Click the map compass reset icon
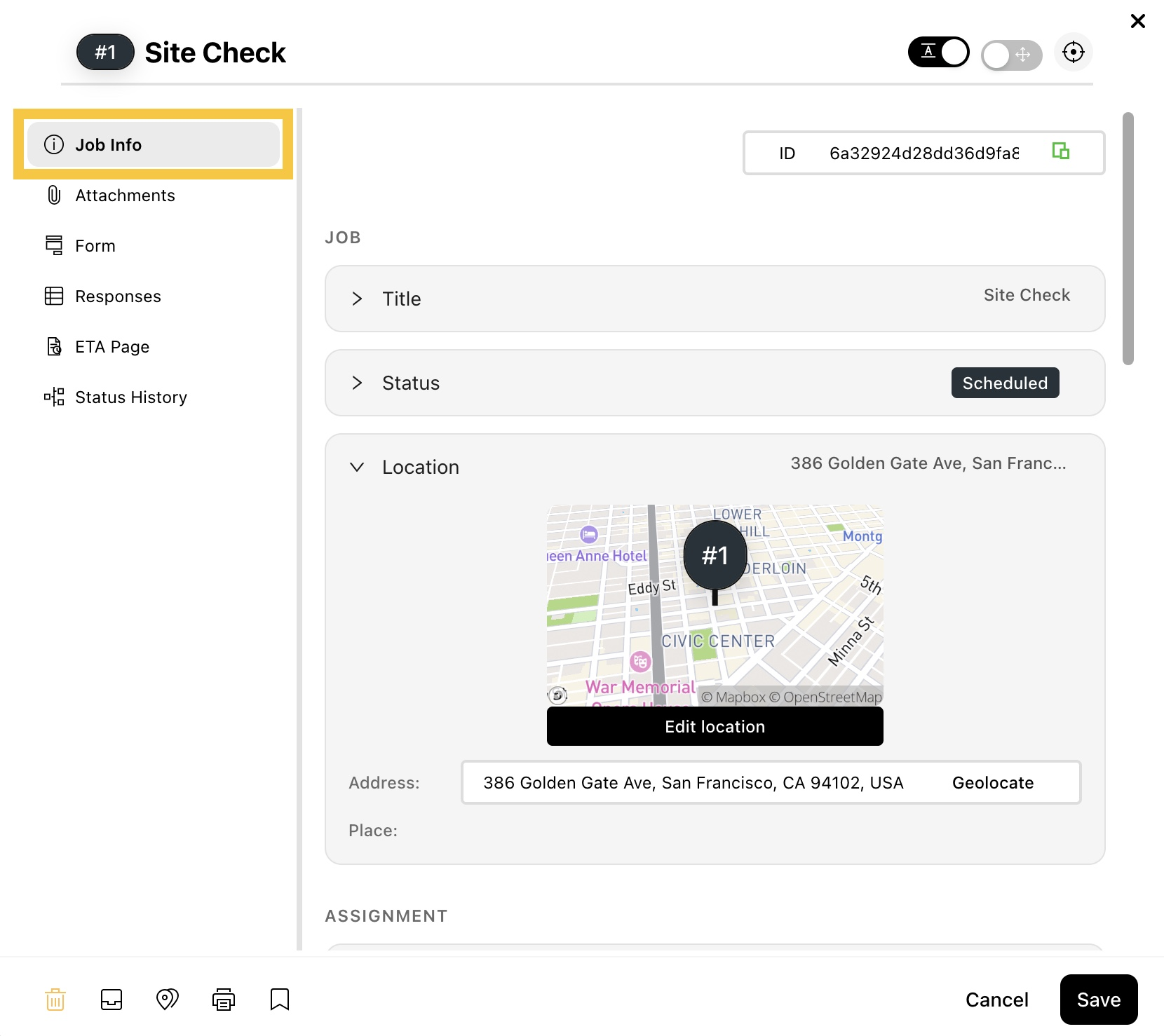Screen dimensions: 1164x1036 tap(557, 695)
